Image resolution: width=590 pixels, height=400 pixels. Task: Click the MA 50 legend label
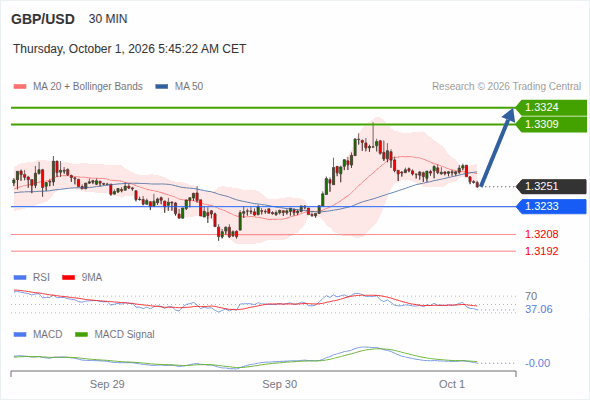tap(189, 87)
